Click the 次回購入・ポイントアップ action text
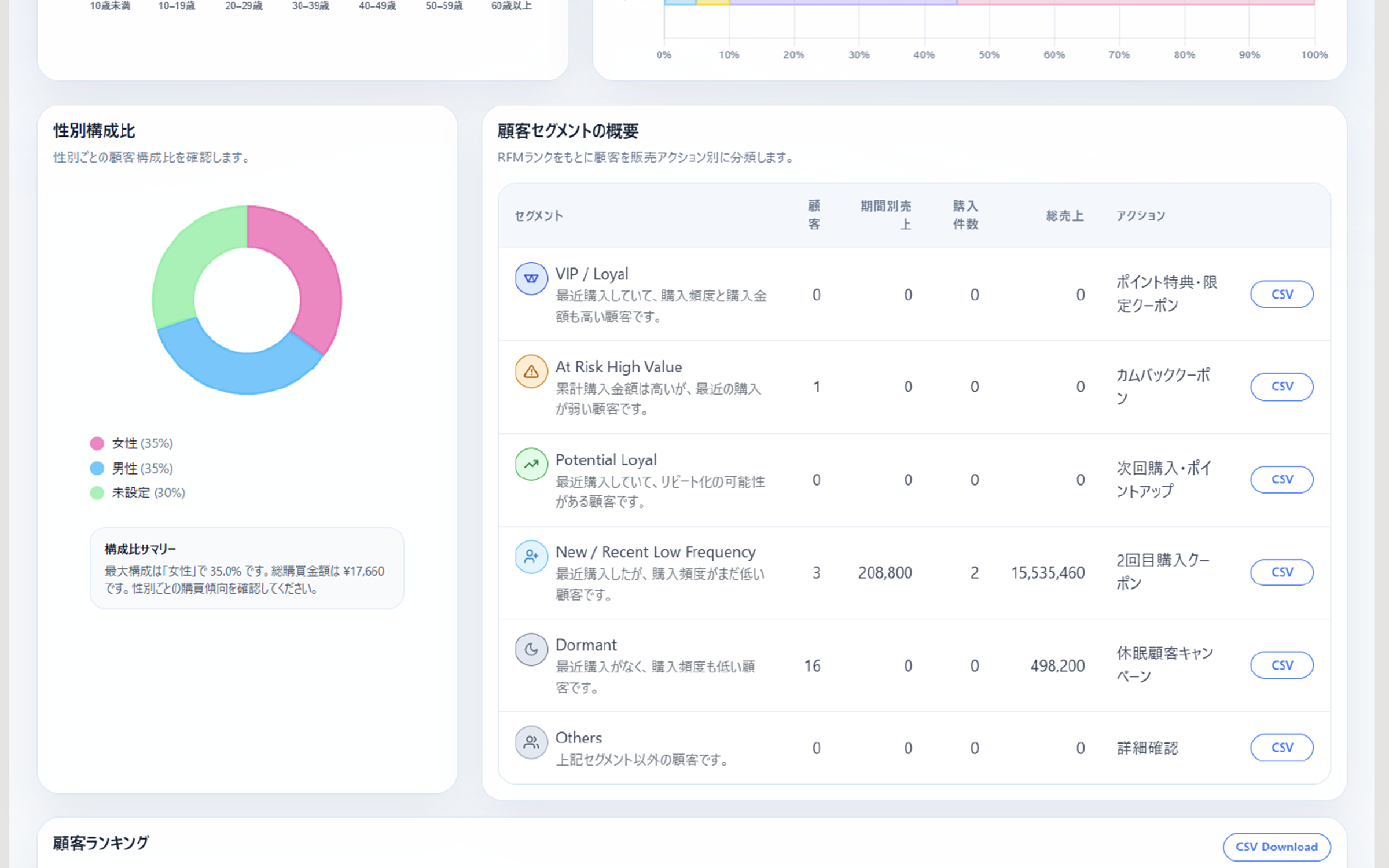This screenshot has height=868, width=1389. point(1164,480)
